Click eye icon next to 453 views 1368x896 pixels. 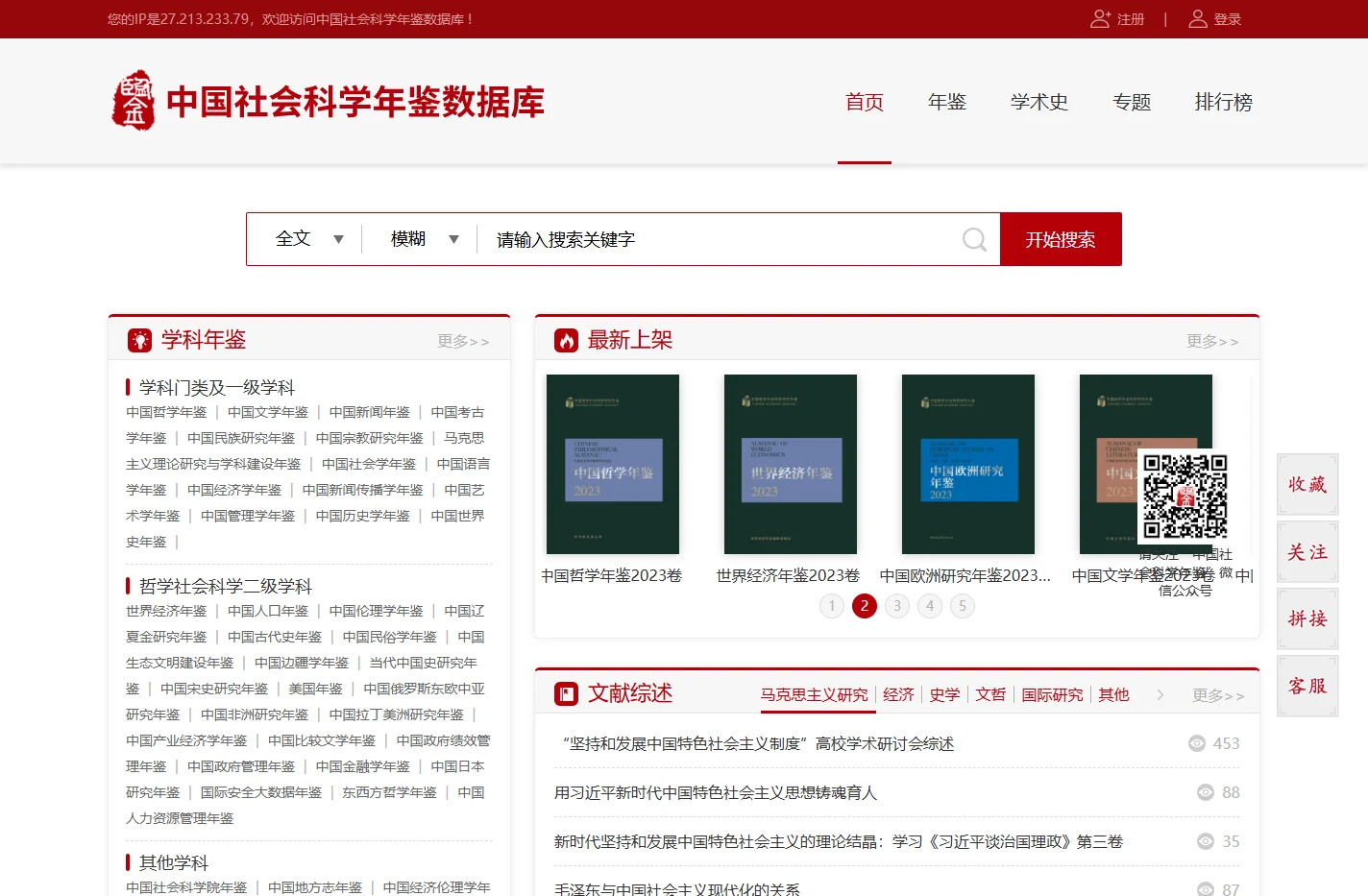tap(1197, 743)
